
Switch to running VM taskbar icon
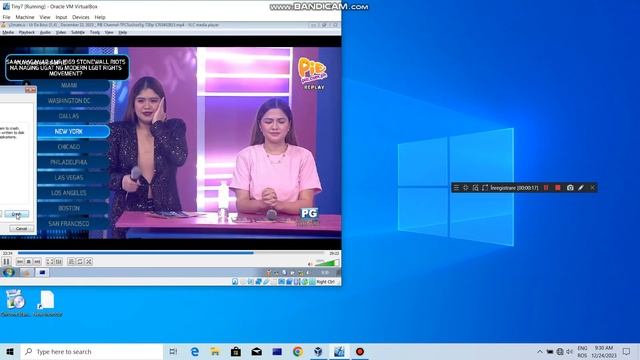pos(339,351)
